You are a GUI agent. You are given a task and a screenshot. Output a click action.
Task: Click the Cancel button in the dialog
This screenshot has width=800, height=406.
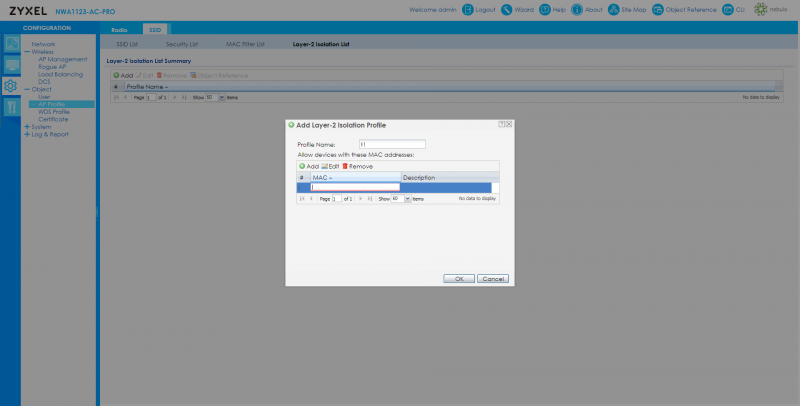(x=493, y=278)
